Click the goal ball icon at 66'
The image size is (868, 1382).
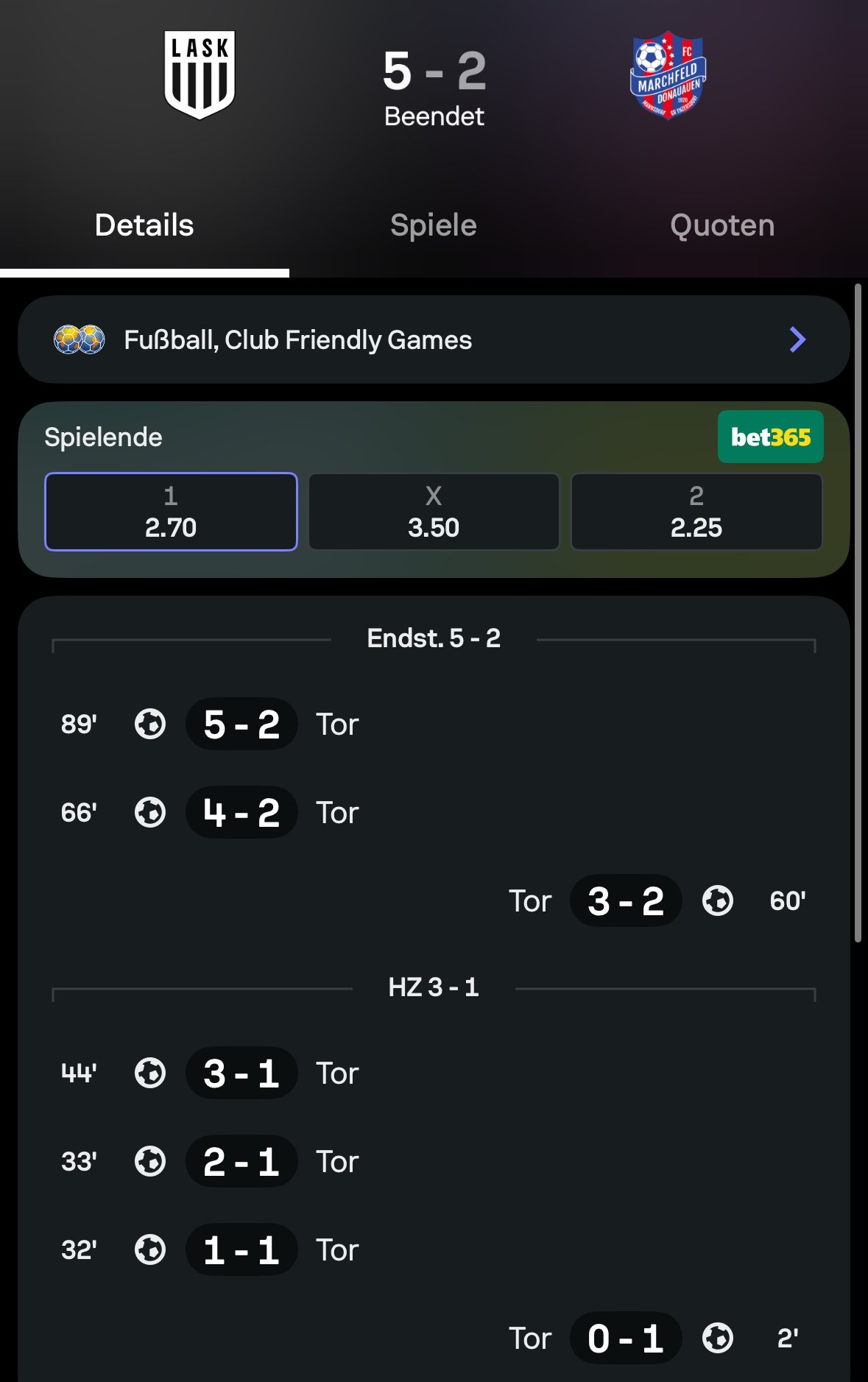pyautogui.click(x=150, y=812)
